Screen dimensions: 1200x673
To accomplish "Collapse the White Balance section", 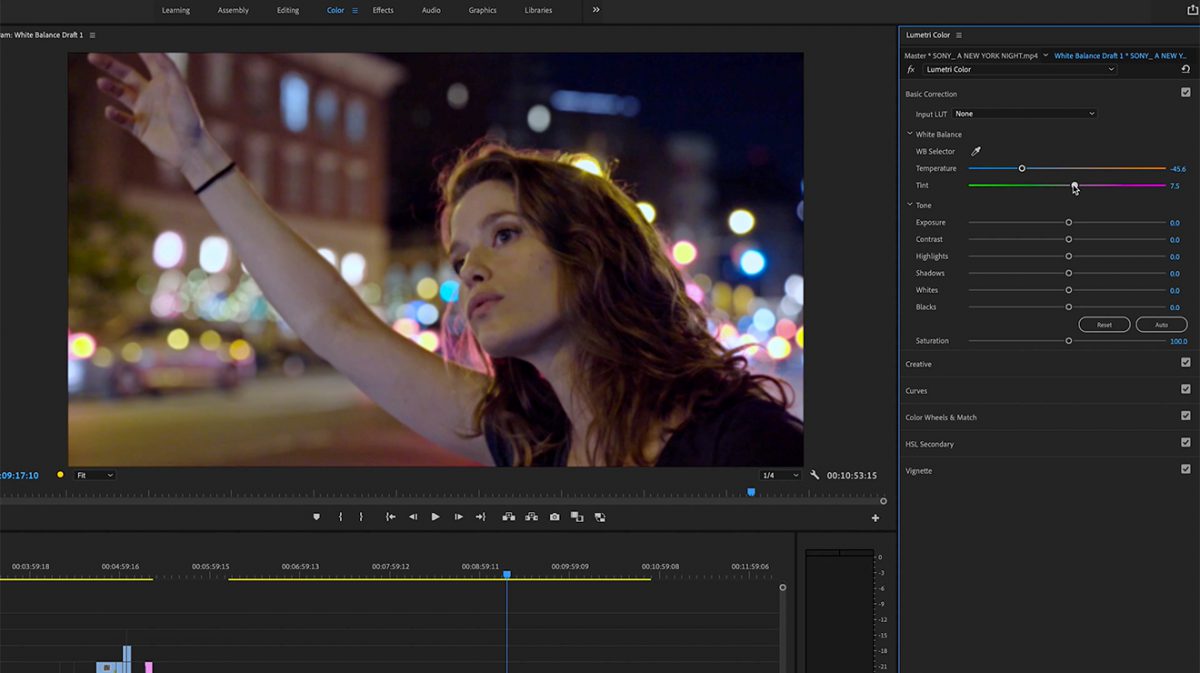I will point(908,133).
